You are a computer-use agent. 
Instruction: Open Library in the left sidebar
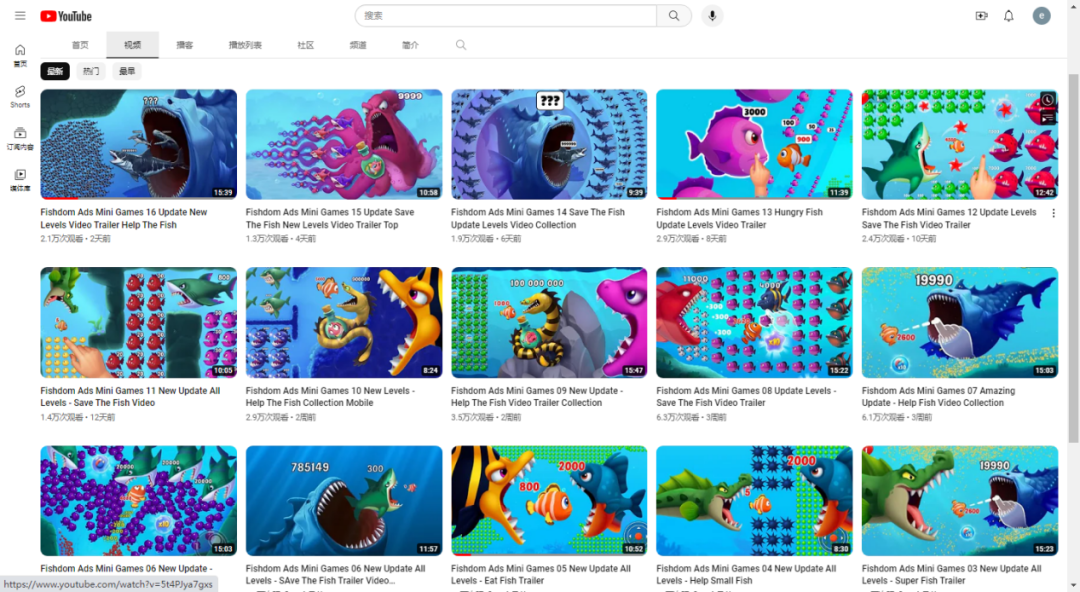click(x=20, y=180)
